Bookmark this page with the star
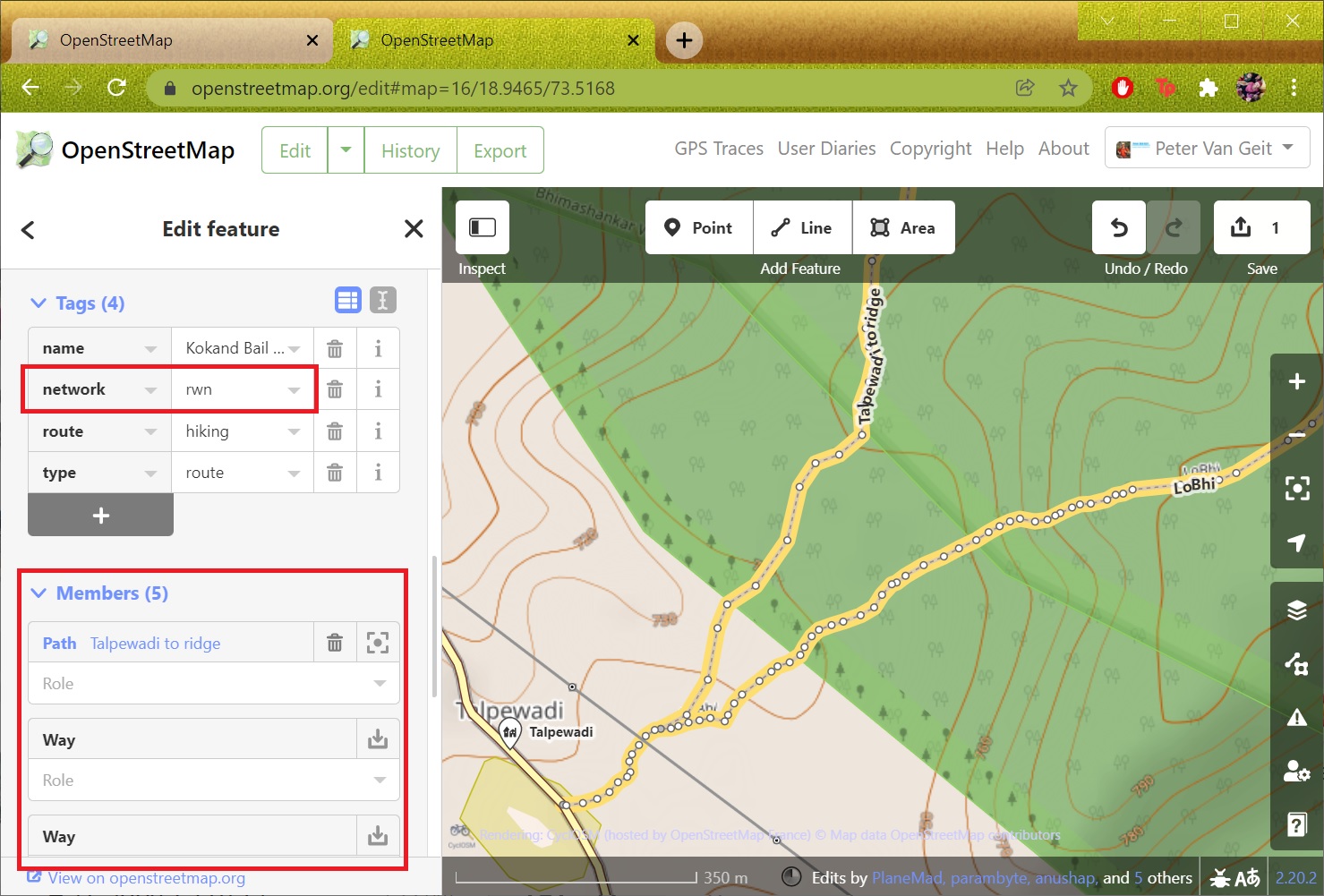The width and height of the screenshot is (1324, 896). click(1068, 88)
